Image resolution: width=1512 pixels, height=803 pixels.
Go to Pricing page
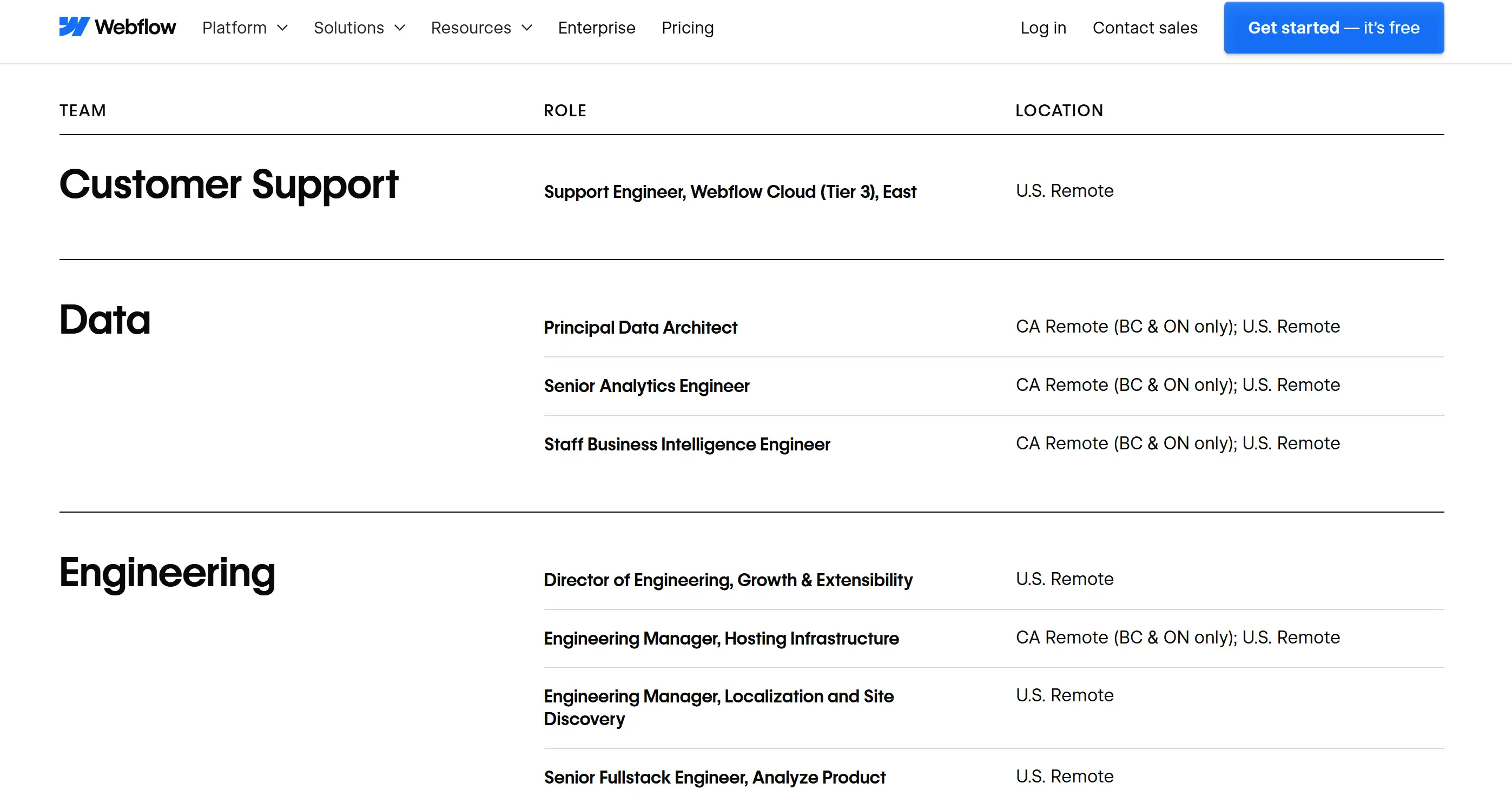click(688, 28)
